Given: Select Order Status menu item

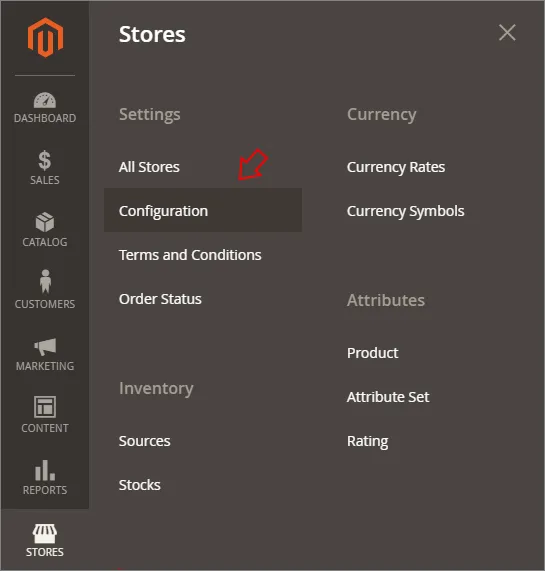Looking at the screenshot, I should click(x=160, y=299).
